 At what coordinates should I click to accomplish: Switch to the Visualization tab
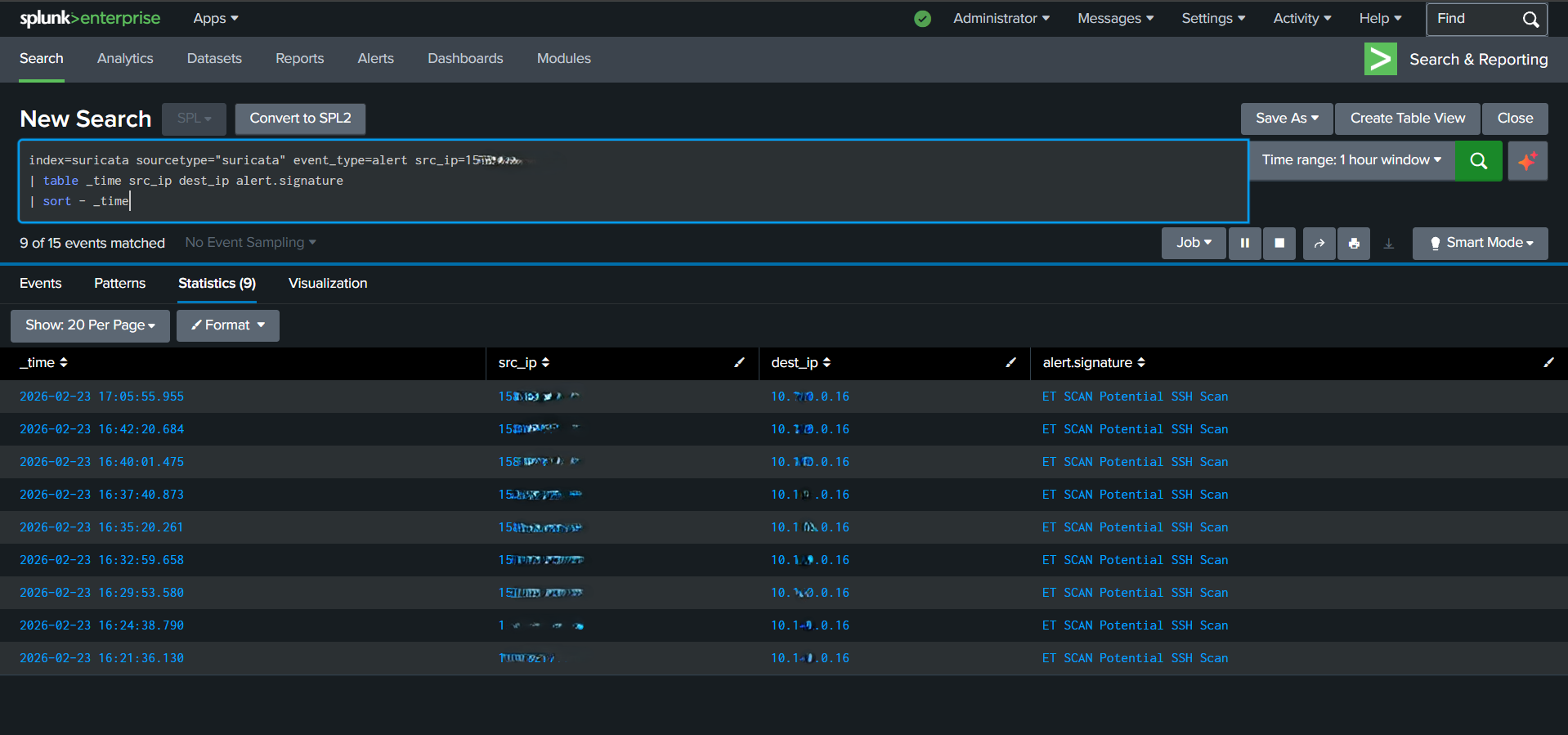point(328,283)
